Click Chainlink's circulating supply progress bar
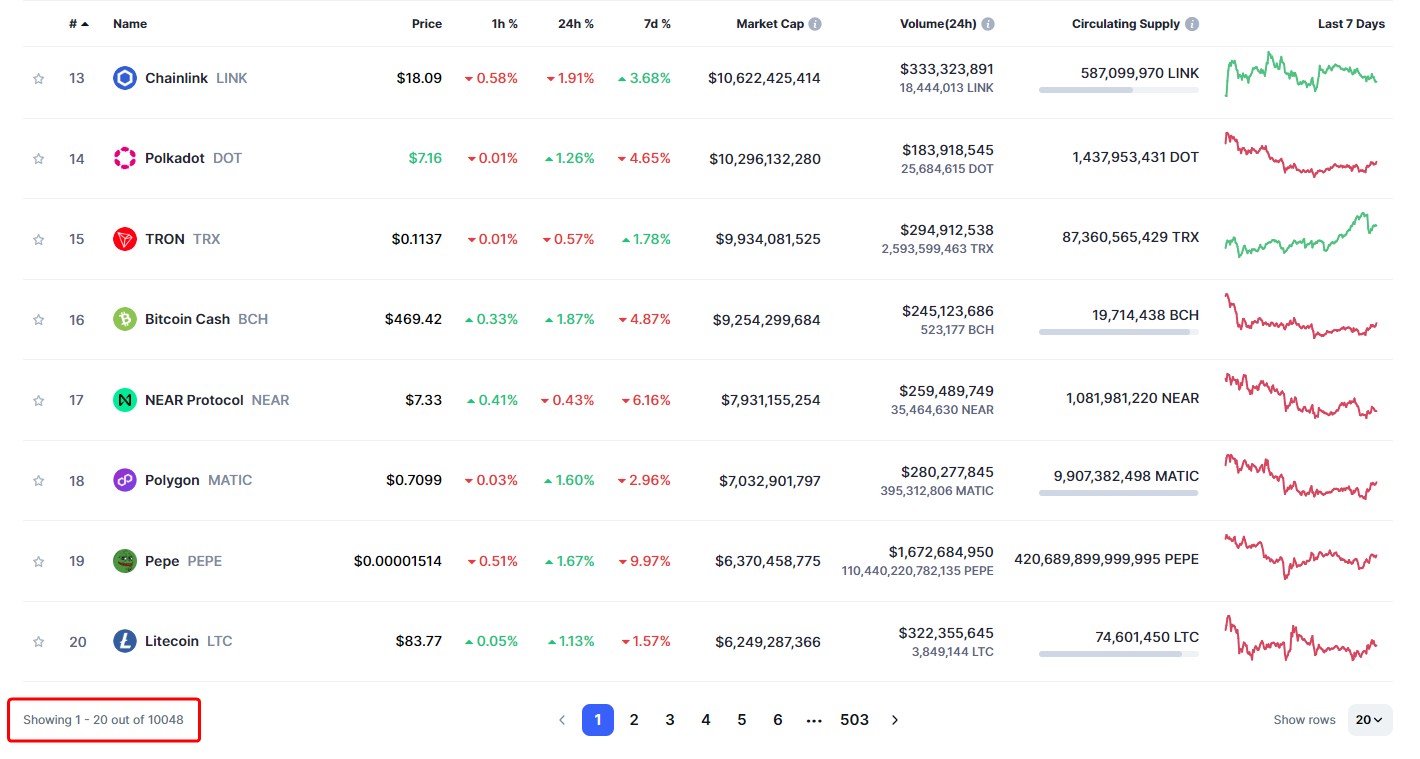Screen dimensions: 1420x759 pyautogui.click(x=1118, y=90)
